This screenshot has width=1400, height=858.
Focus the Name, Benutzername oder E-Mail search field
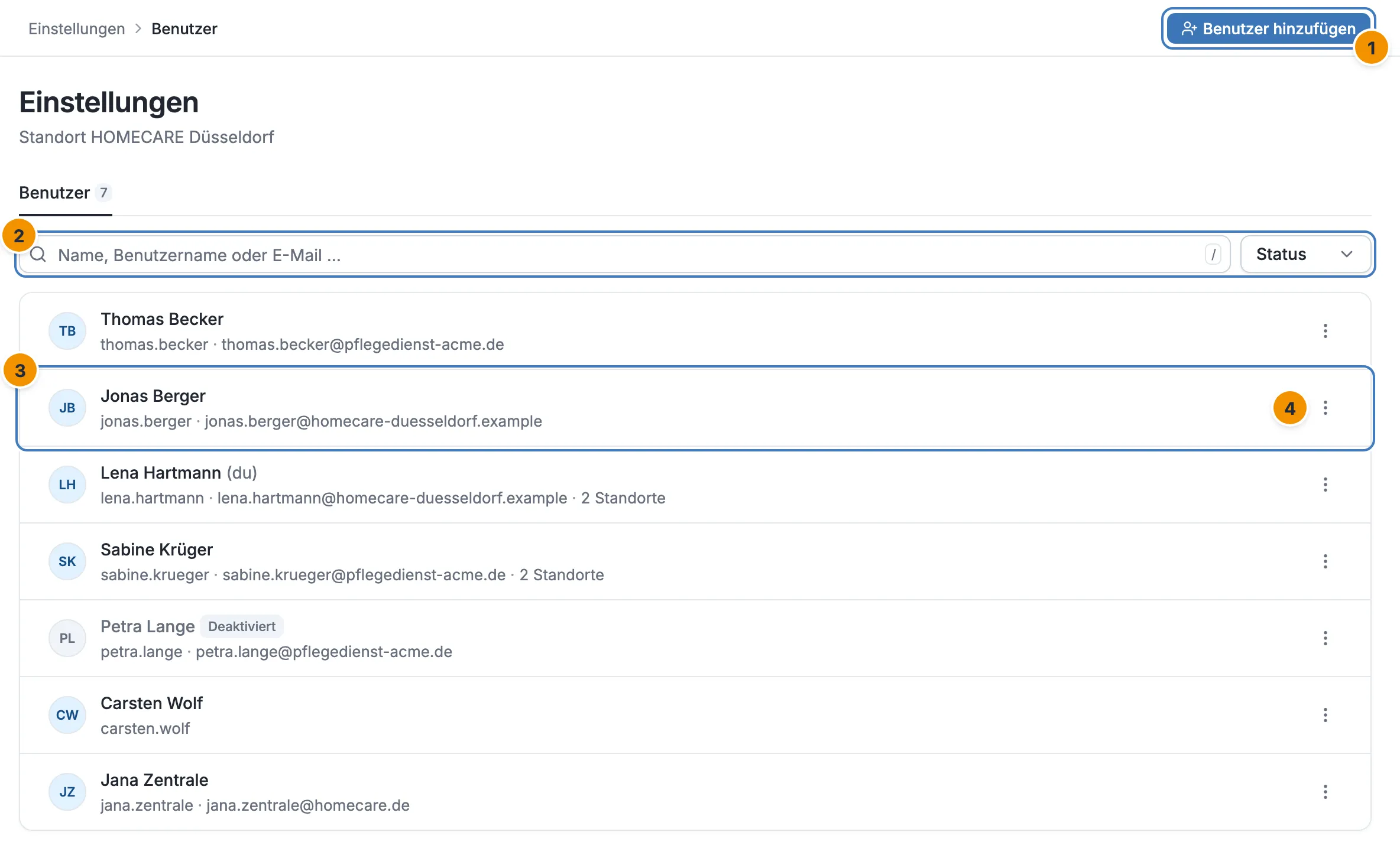click(x=624, y=255)
